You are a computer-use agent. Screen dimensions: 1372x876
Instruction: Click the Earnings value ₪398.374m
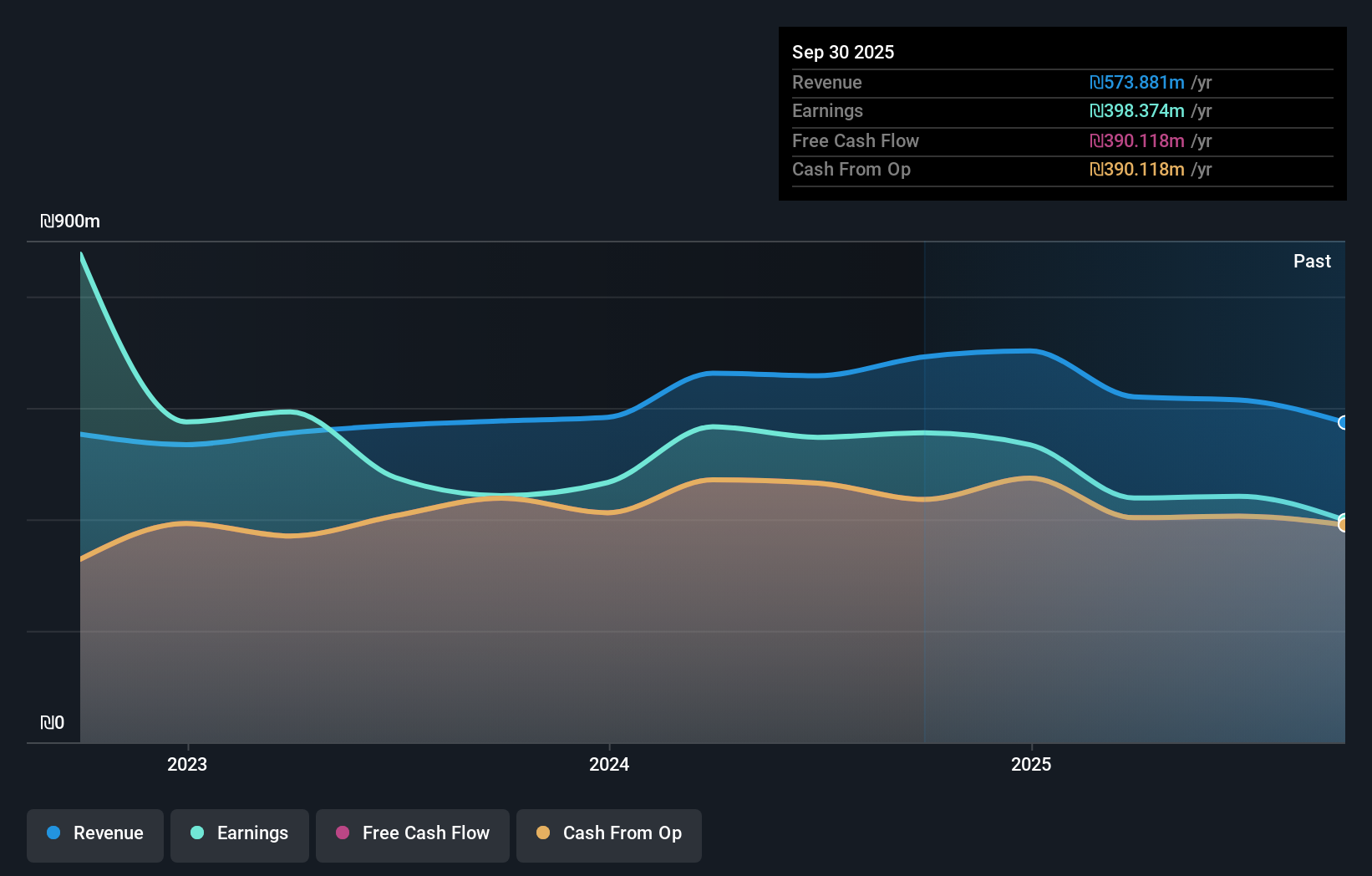1138,110
